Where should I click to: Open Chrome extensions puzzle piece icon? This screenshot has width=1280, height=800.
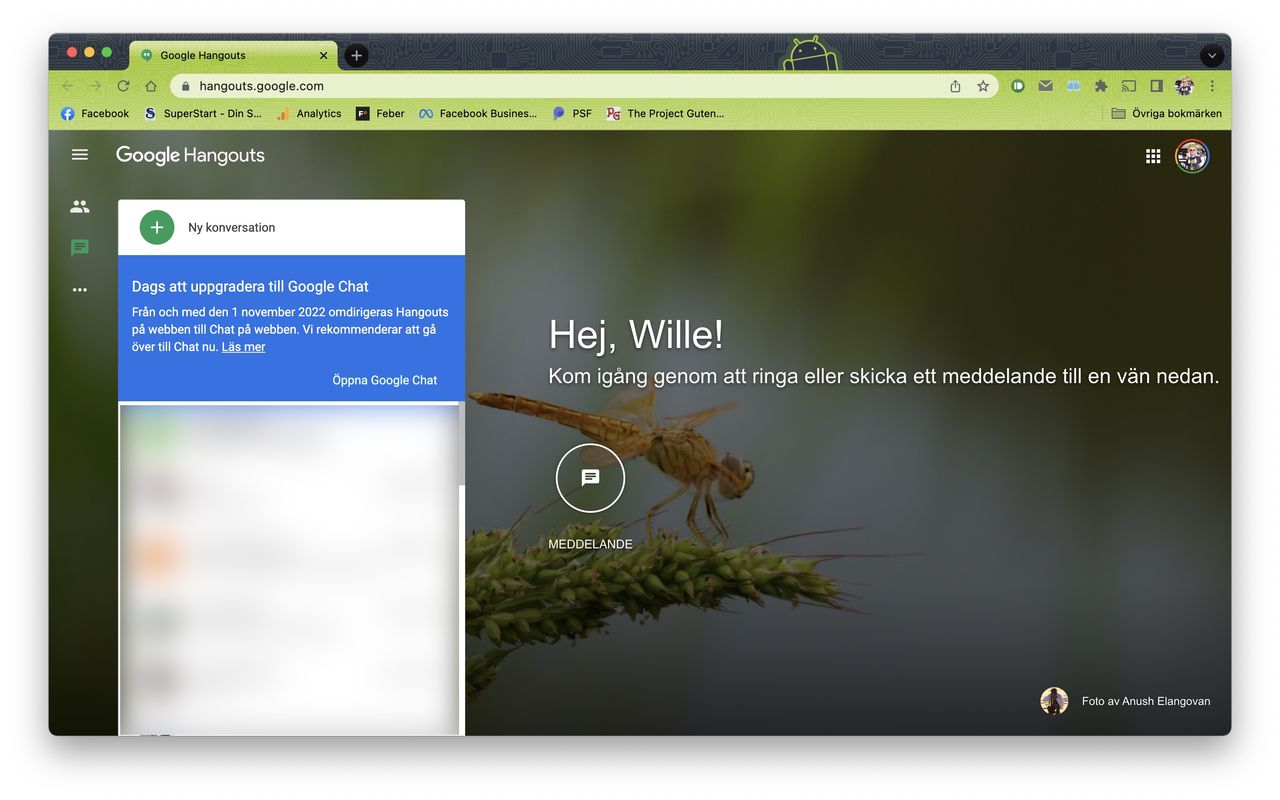[1100, 86]
